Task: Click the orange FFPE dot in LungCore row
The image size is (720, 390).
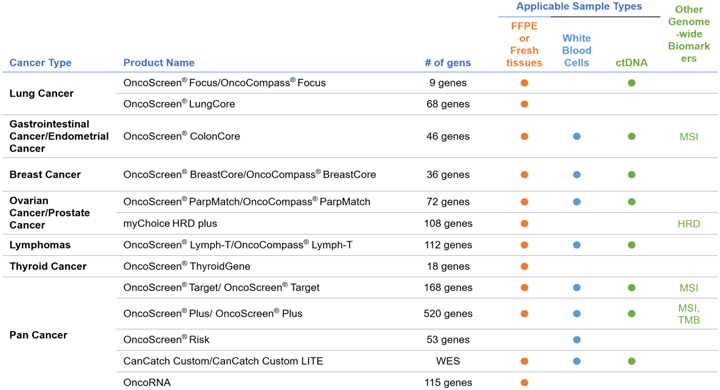Action: coord(524,104)
